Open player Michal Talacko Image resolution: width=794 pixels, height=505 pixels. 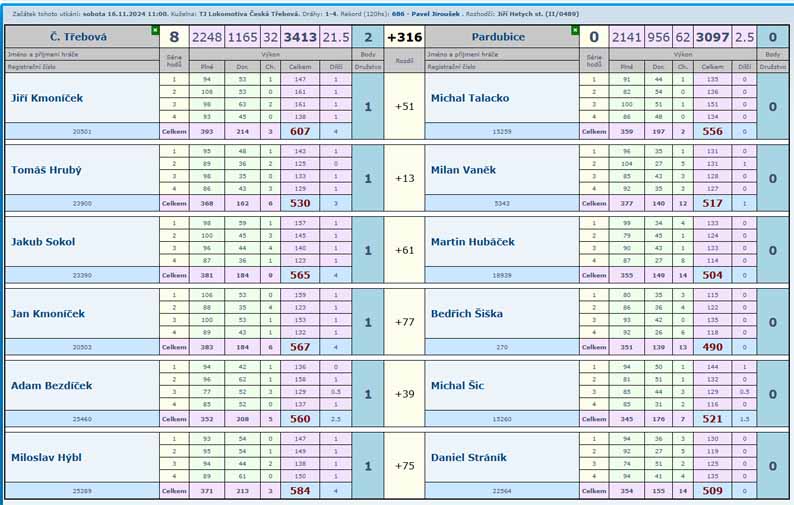coord(470,98)
